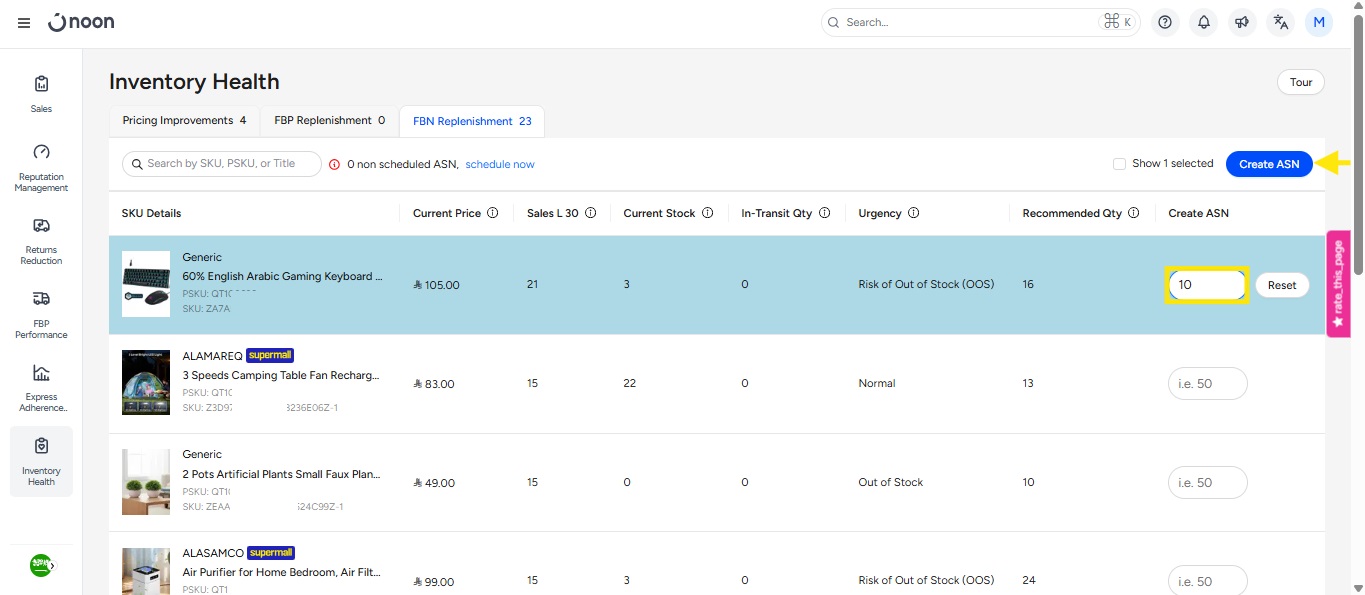
Task: Go to Reputation Management in sidebar
Action: tap(41, 167)
